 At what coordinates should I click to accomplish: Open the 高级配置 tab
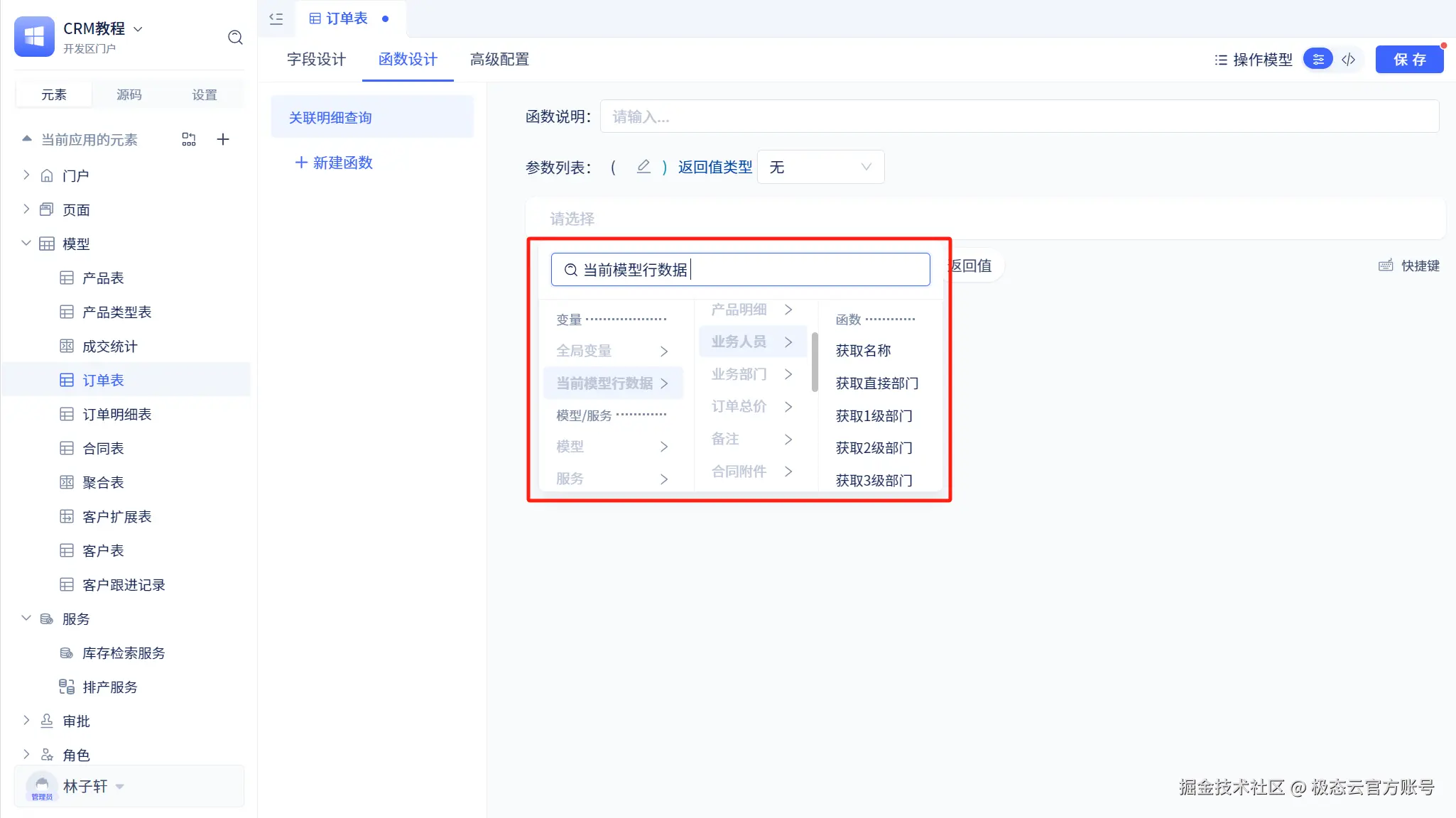click(499, 60)
